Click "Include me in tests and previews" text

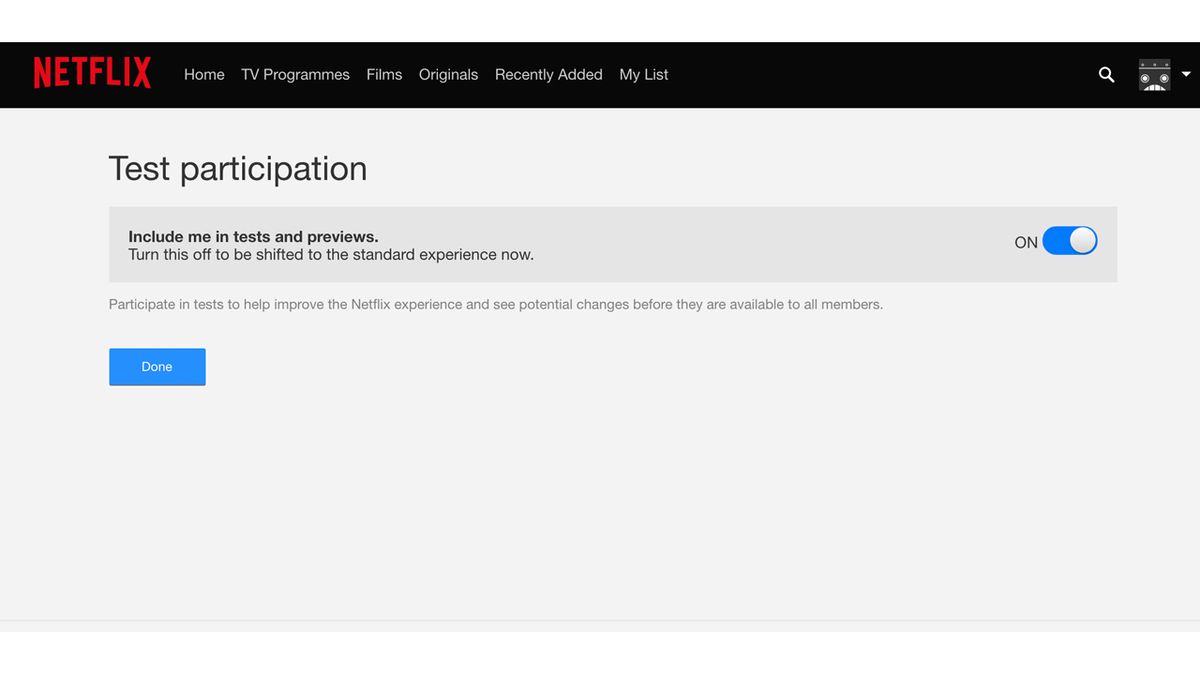pos(253,237)
